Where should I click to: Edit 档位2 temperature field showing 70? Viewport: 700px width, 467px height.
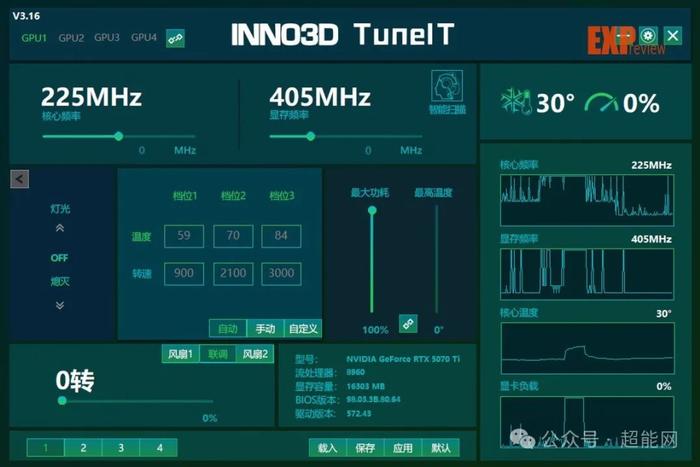(x=233, y=236)
